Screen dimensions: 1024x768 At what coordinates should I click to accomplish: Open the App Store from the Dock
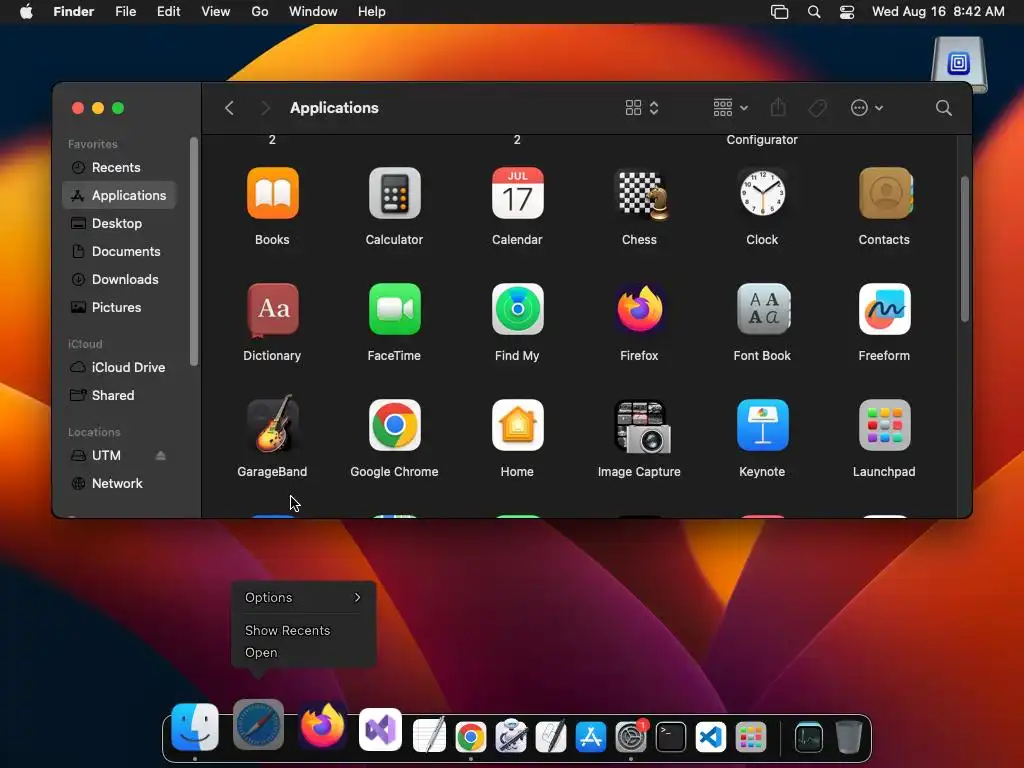[x=590, y=737]
